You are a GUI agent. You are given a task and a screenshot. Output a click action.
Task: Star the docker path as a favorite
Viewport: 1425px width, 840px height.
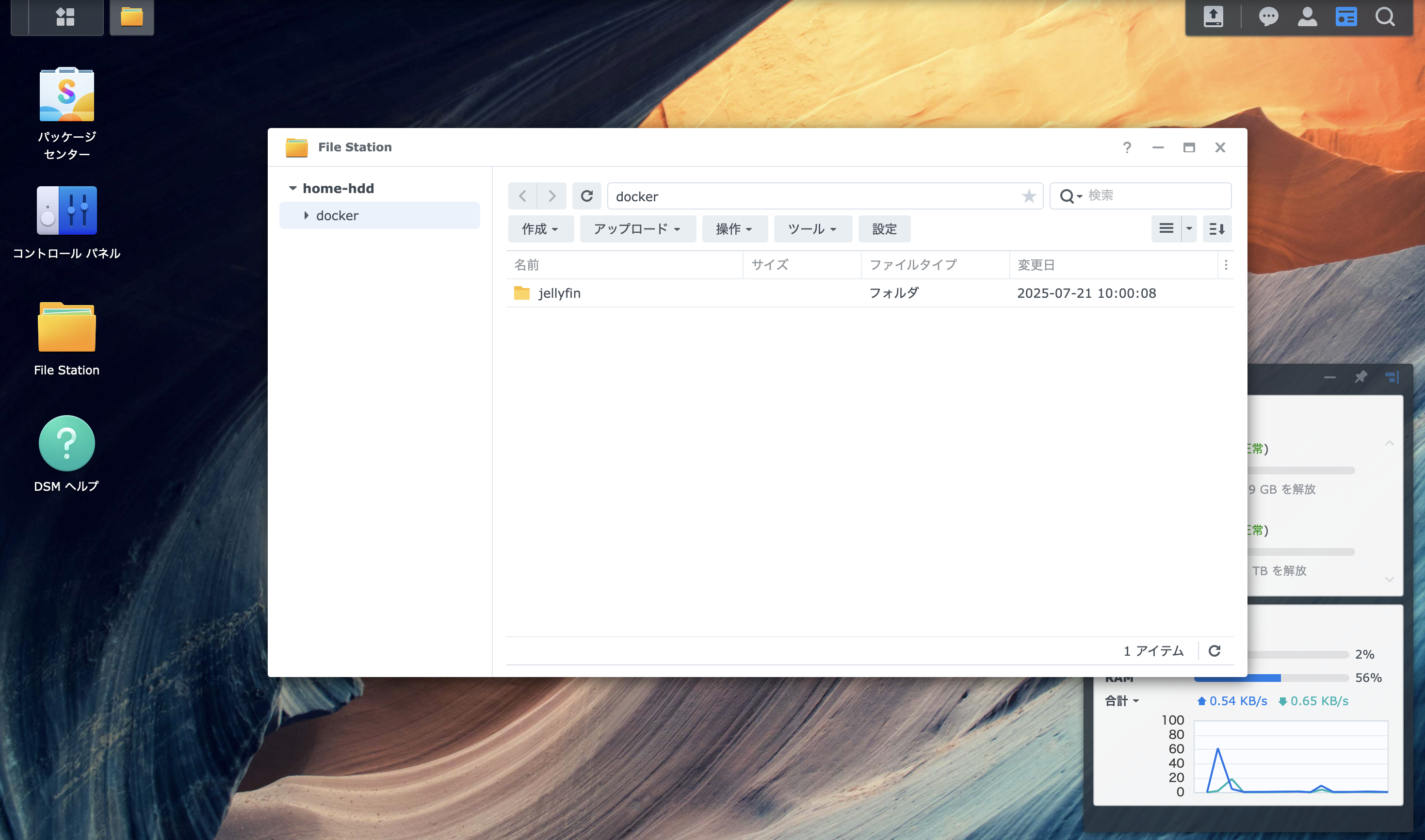point(1028,196)
